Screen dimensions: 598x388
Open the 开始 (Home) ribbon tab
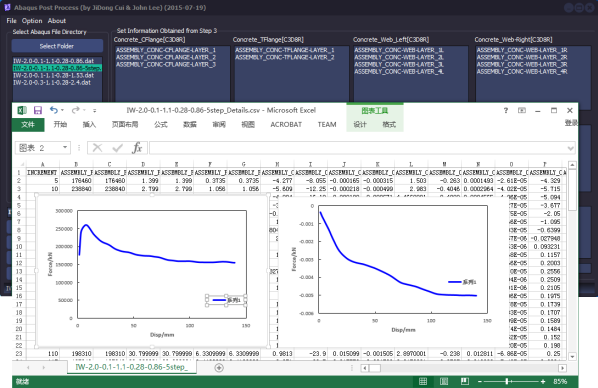(60, 124)
